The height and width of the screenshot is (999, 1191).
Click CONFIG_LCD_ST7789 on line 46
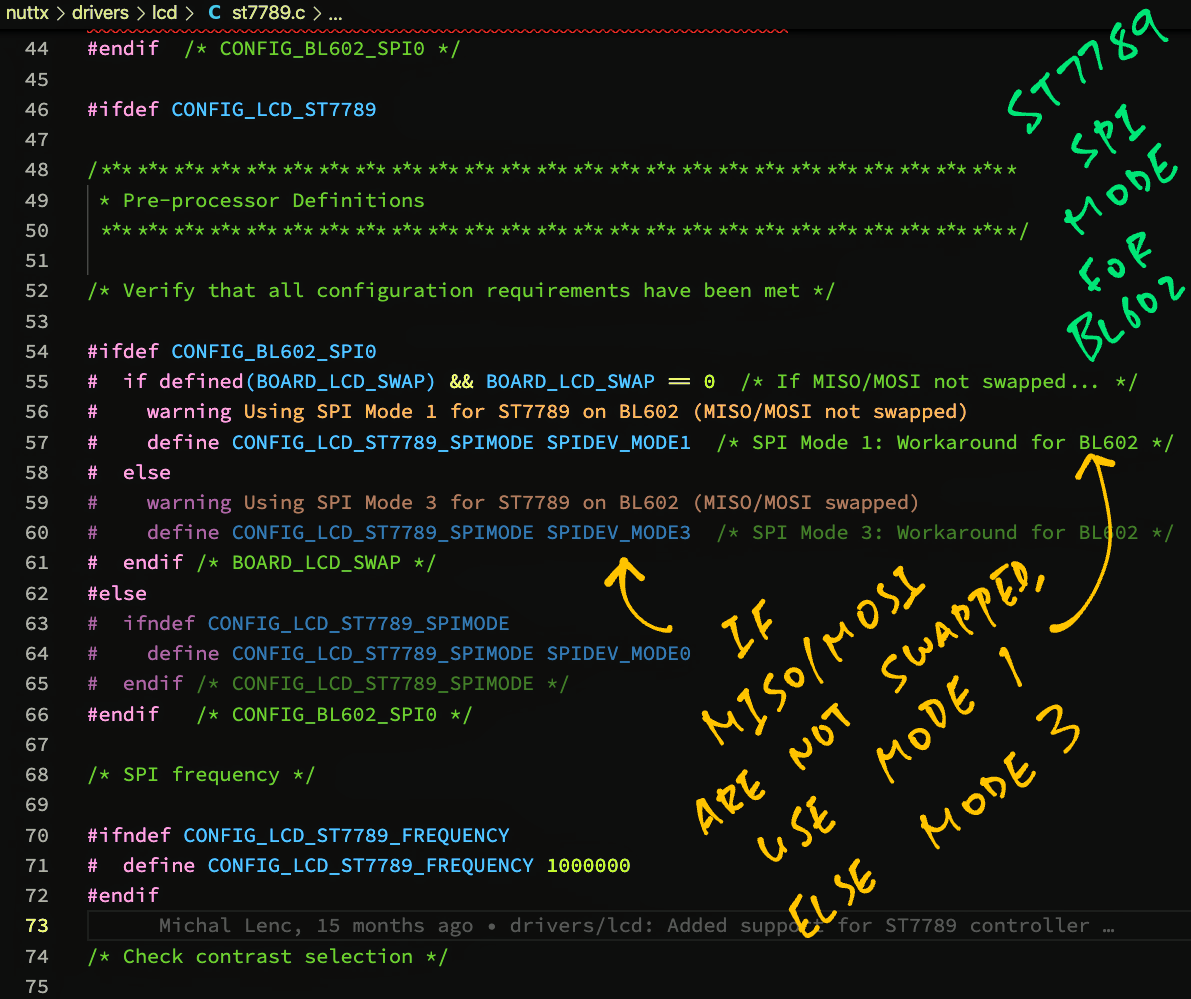274,109
